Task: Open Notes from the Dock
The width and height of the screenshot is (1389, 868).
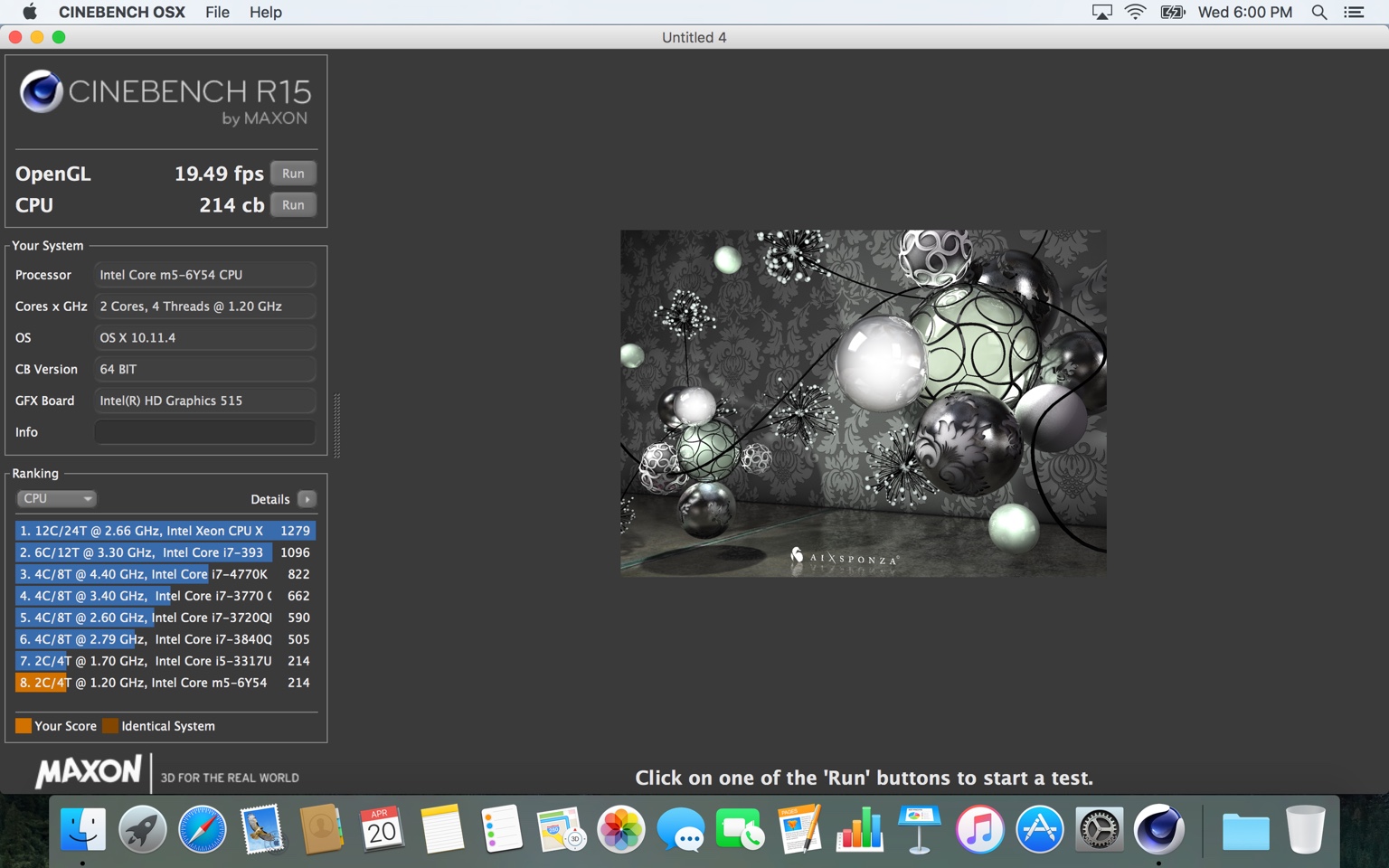Action: click(441, 829)
